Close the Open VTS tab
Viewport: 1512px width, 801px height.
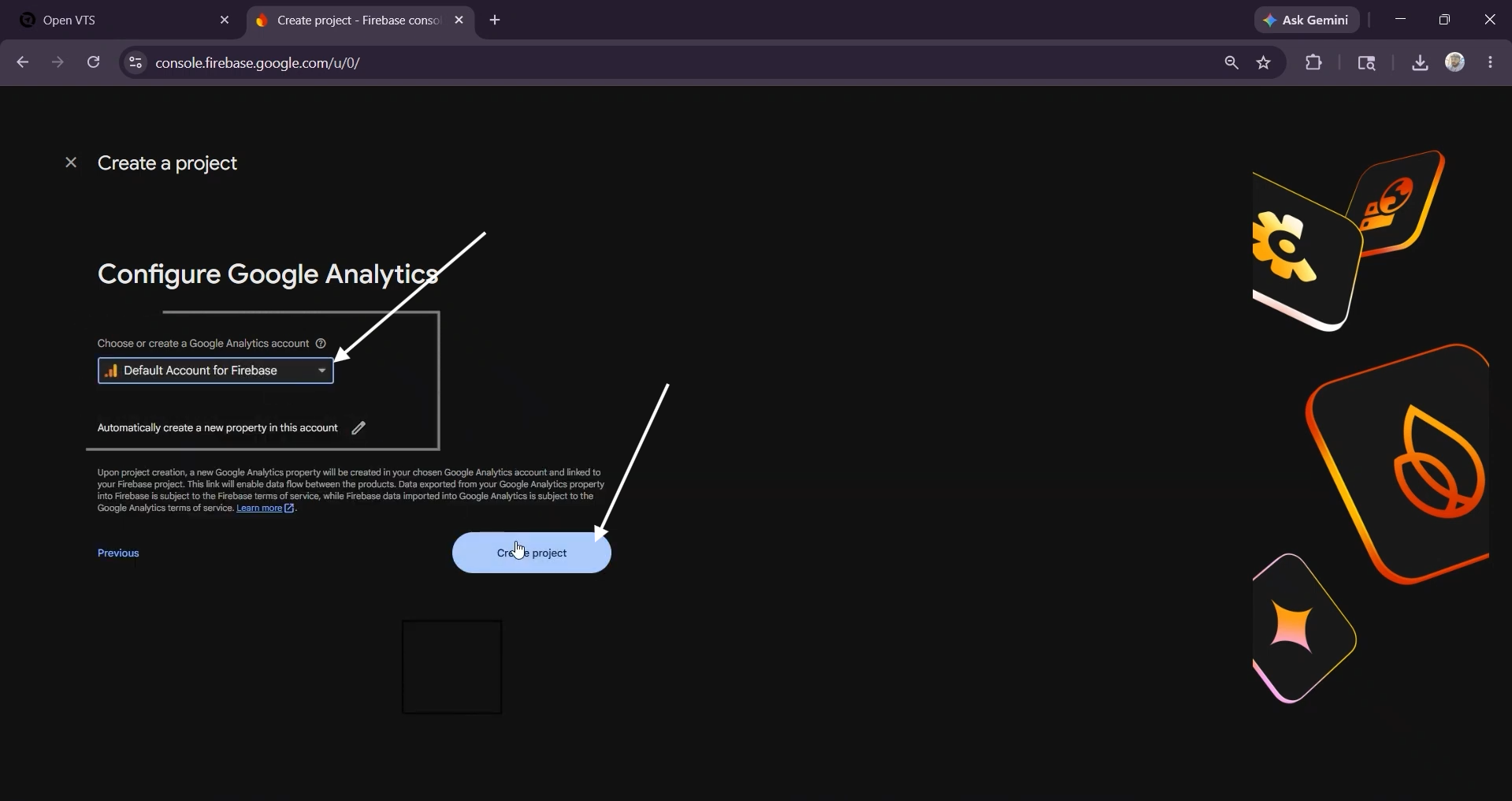click(225, 20)
